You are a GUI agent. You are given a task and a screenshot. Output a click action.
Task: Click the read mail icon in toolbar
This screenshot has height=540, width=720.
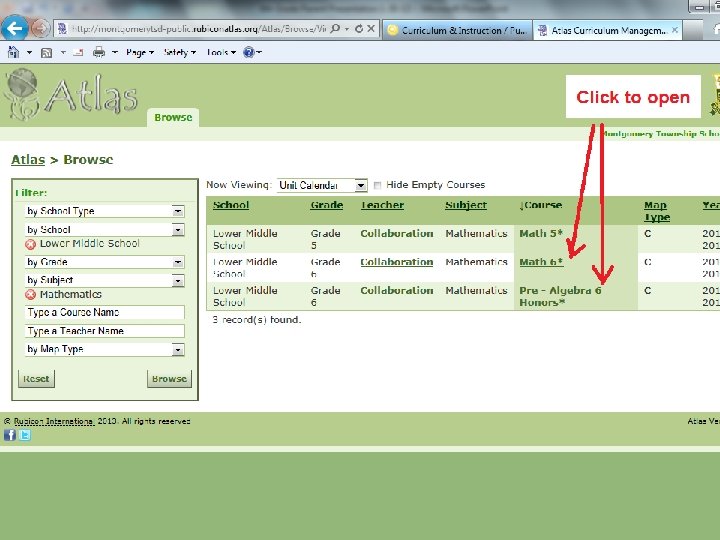tap(79, 53)
